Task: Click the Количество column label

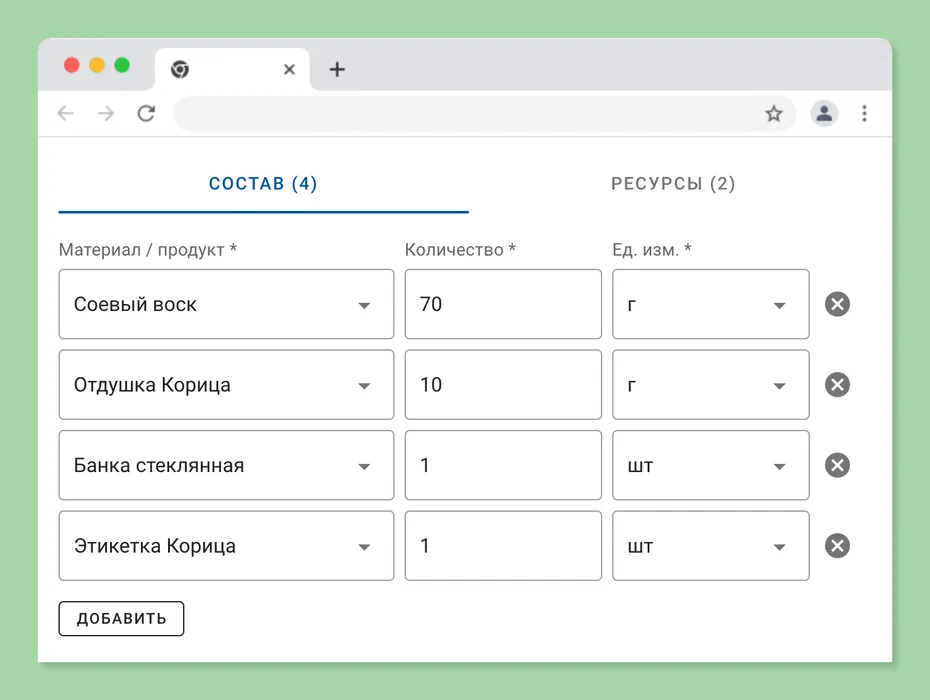Action: click(x=460, y=250)
